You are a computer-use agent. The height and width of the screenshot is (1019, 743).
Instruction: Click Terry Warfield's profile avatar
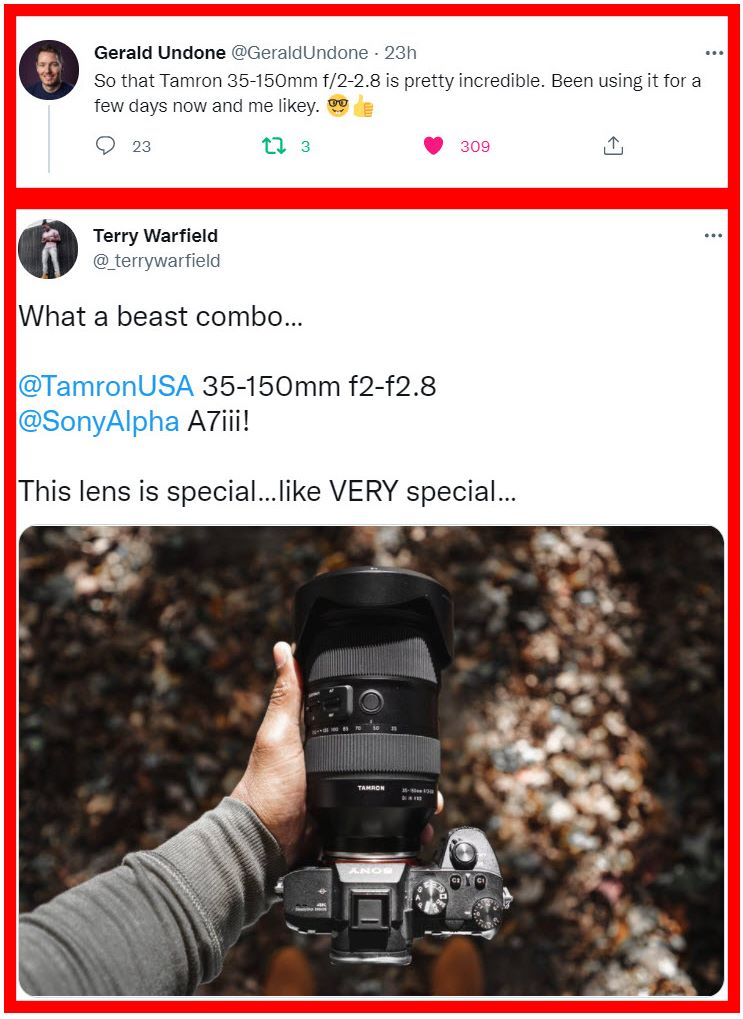48,249
